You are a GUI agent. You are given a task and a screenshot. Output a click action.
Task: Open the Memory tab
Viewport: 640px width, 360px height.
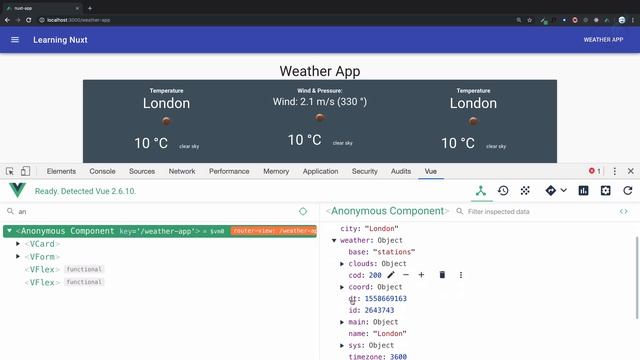pyautogui.click(x=276, y=171)
